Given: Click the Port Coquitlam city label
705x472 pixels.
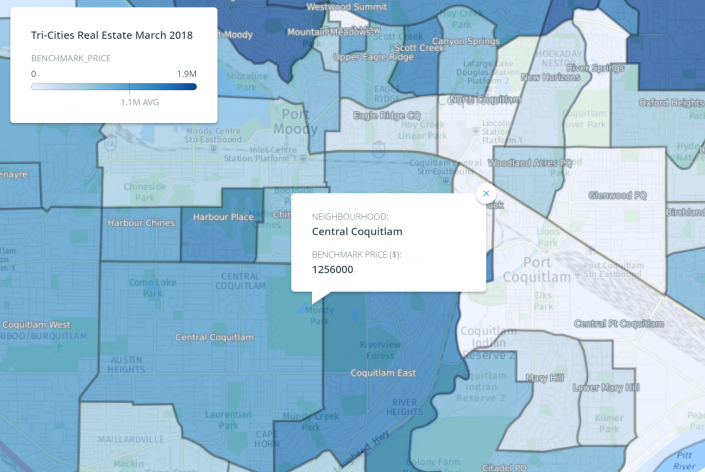Looking at the screenshot, I should (537, 269).
